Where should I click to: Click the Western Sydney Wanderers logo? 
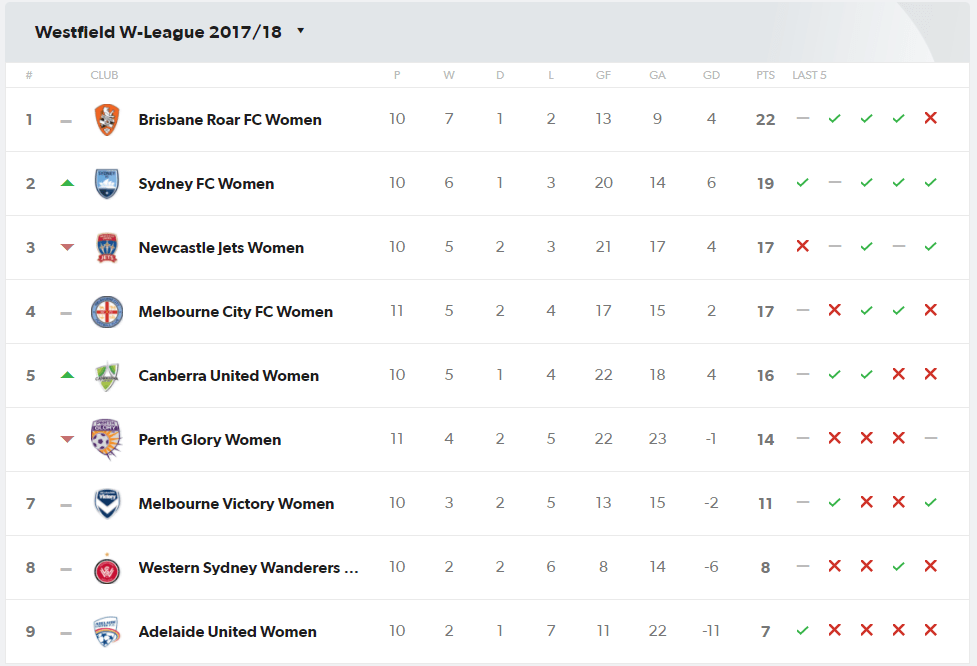tap(107, 568)
